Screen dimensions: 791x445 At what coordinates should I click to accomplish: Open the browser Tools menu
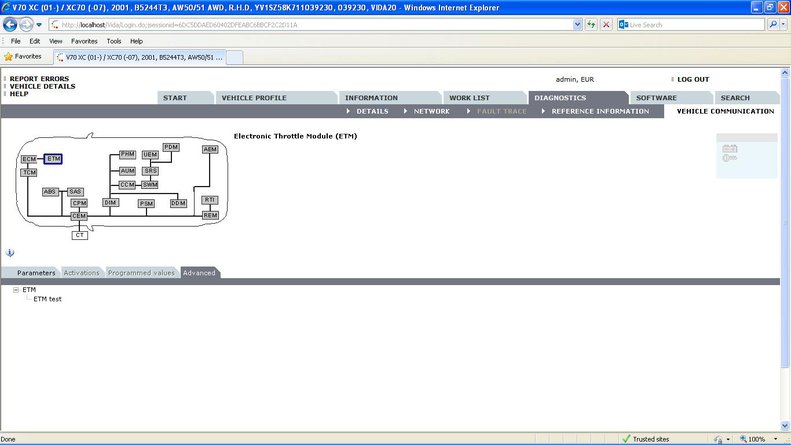click(114, 41)
